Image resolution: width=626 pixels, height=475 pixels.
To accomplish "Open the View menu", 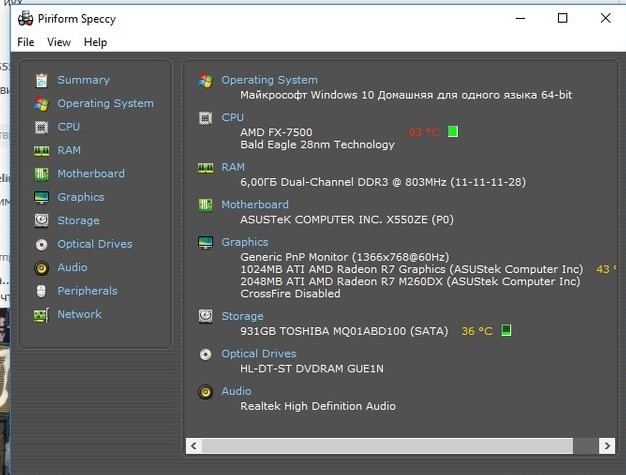I will pos(59,42).
